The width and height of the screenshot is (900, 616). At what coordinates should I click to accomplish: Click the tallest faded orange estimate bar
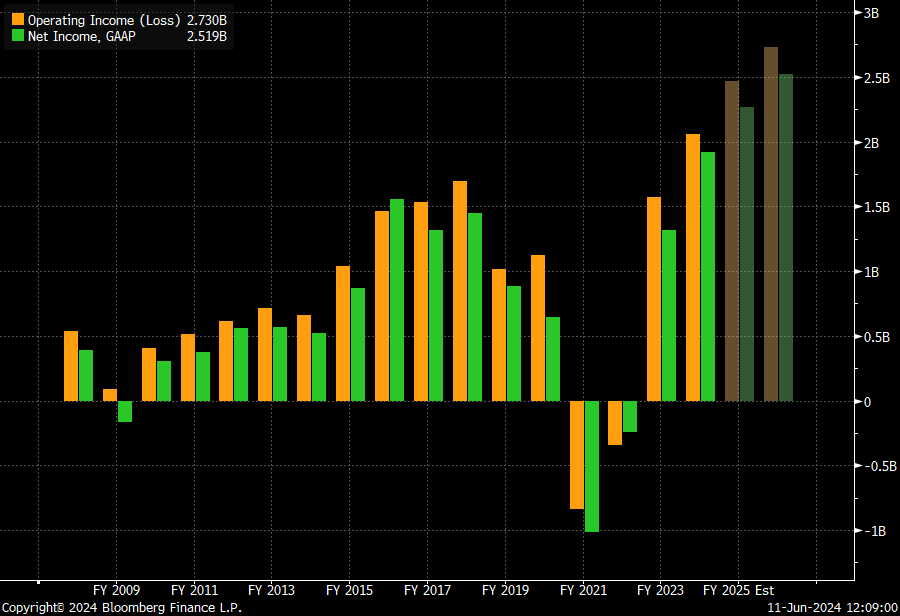[771, 224]
